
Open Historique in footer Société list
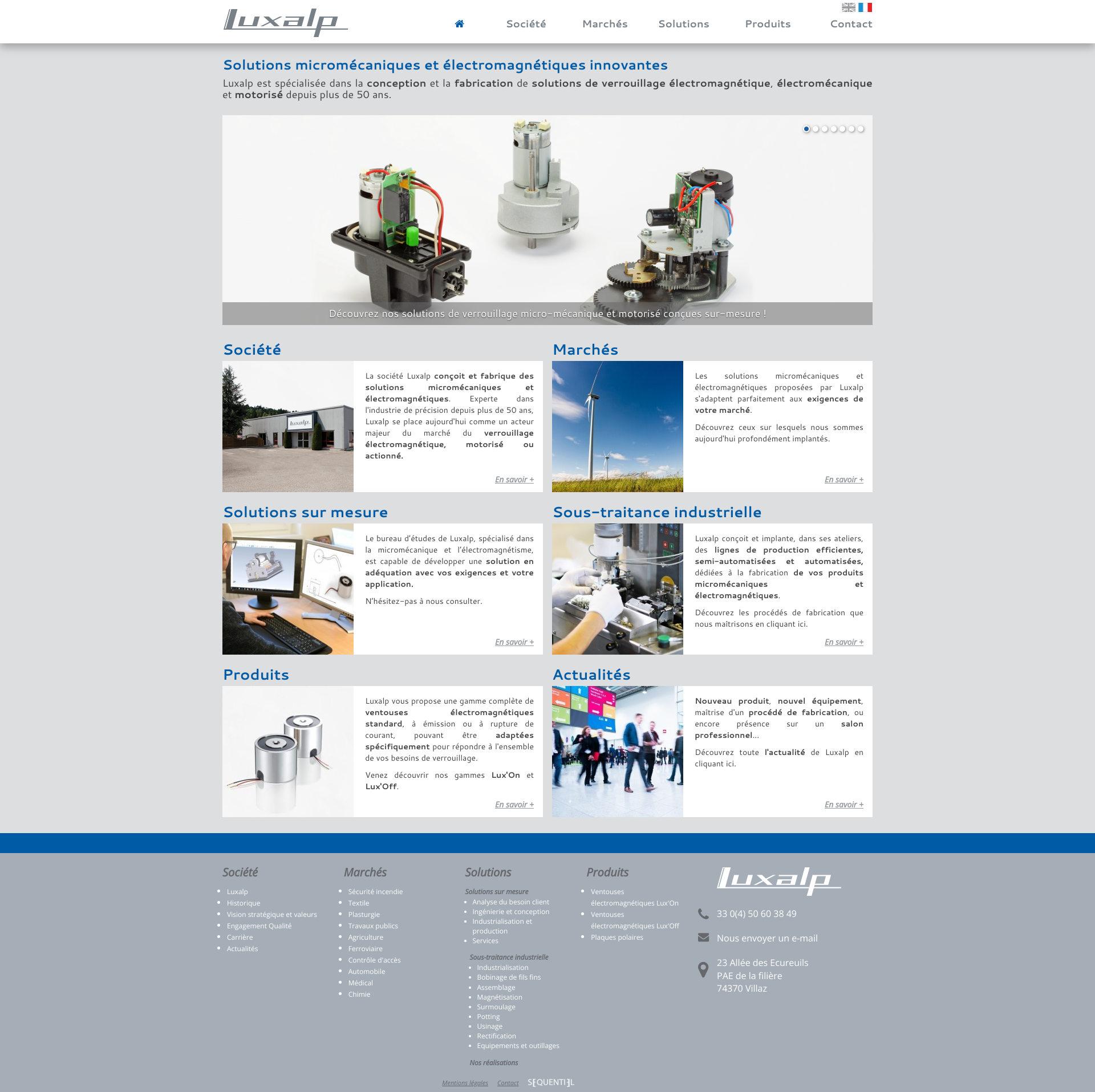244,903
